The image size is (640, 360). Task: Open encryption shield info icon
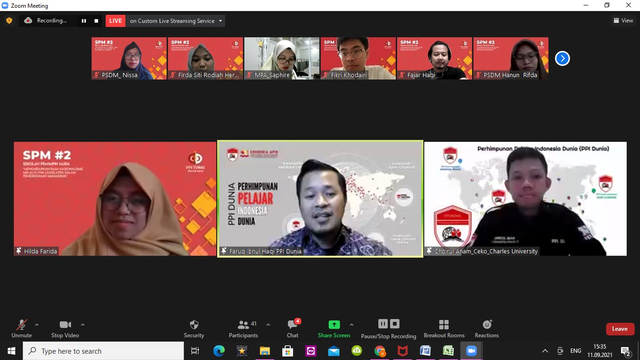coord(9,20)
